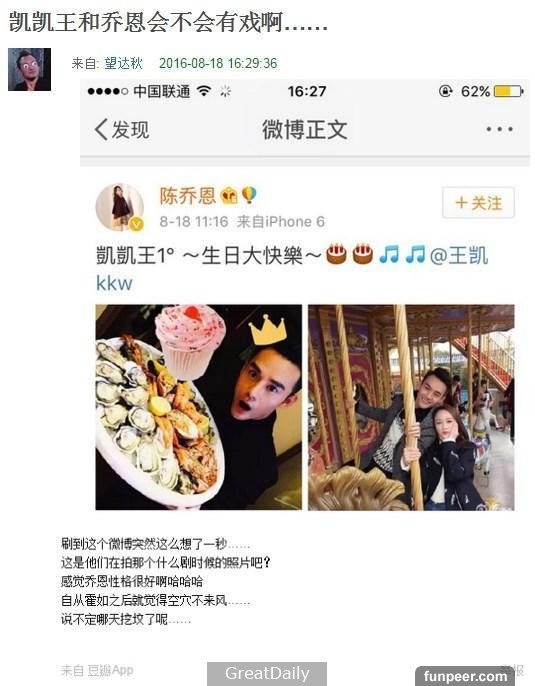Open the 望达秋 author profile link
535x686 pixels.
[124, 63]
